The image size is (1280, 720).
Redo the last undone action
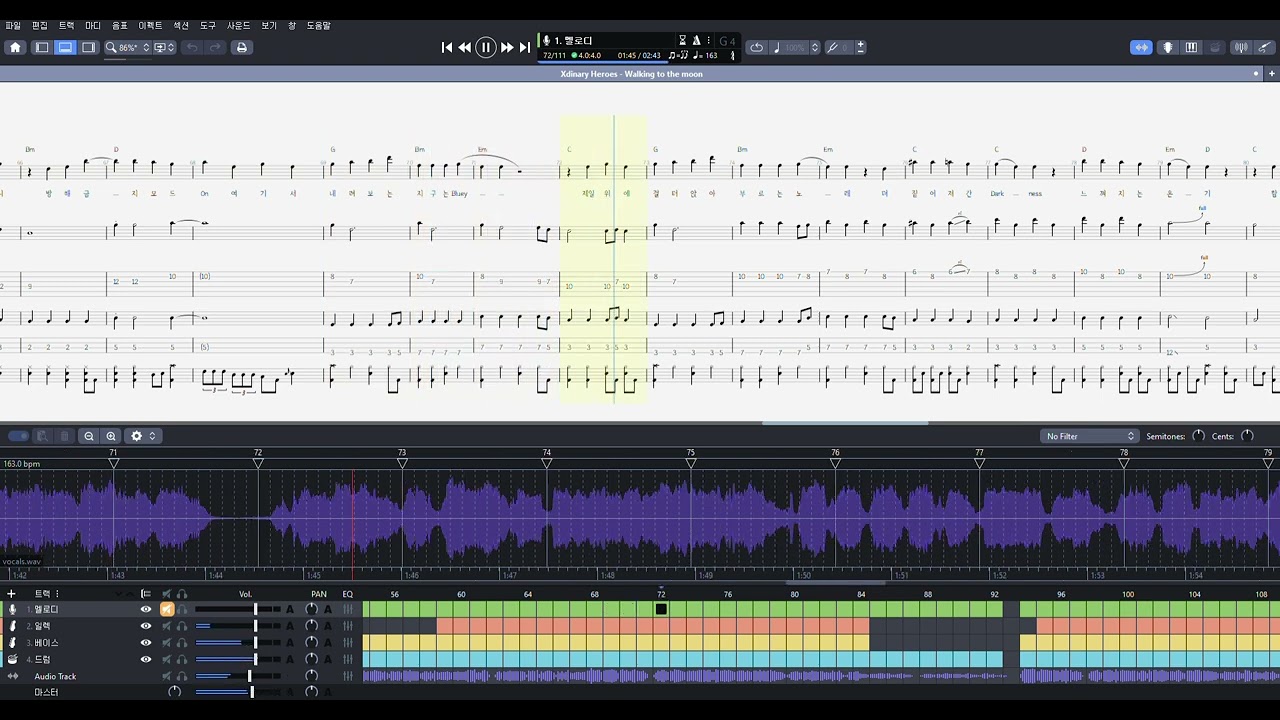[215, 47]
